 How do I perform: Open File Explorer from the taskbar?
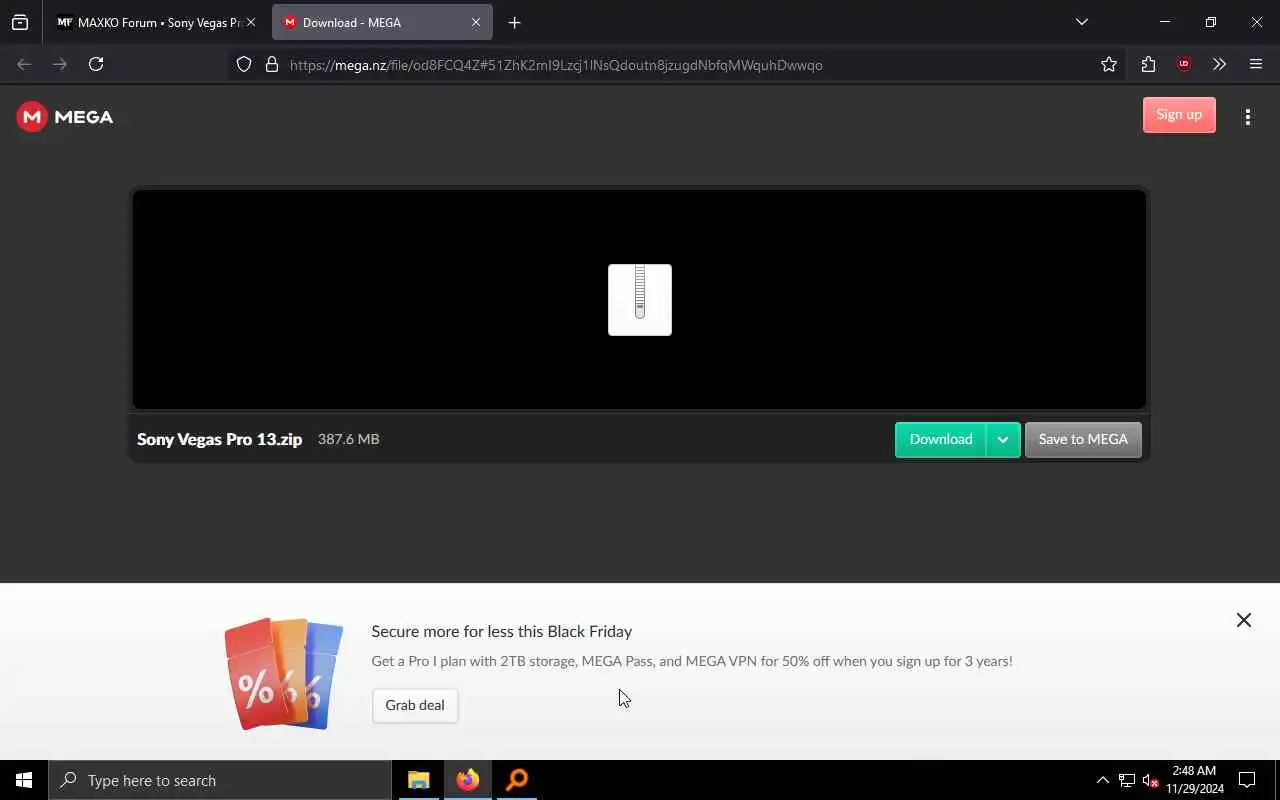click(418, 780)
